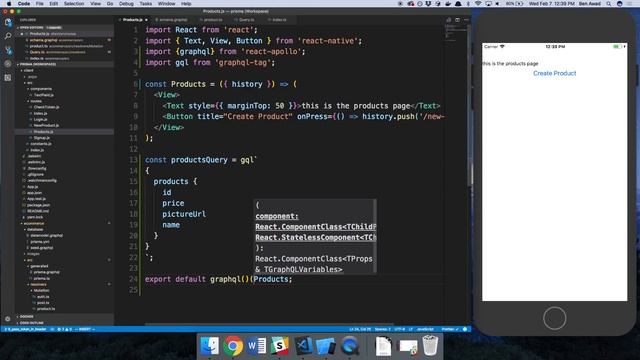Open QuickTime Player from the Dock
Image resolution: width=640 pixels, height=360 pixels.
point(350,346)
